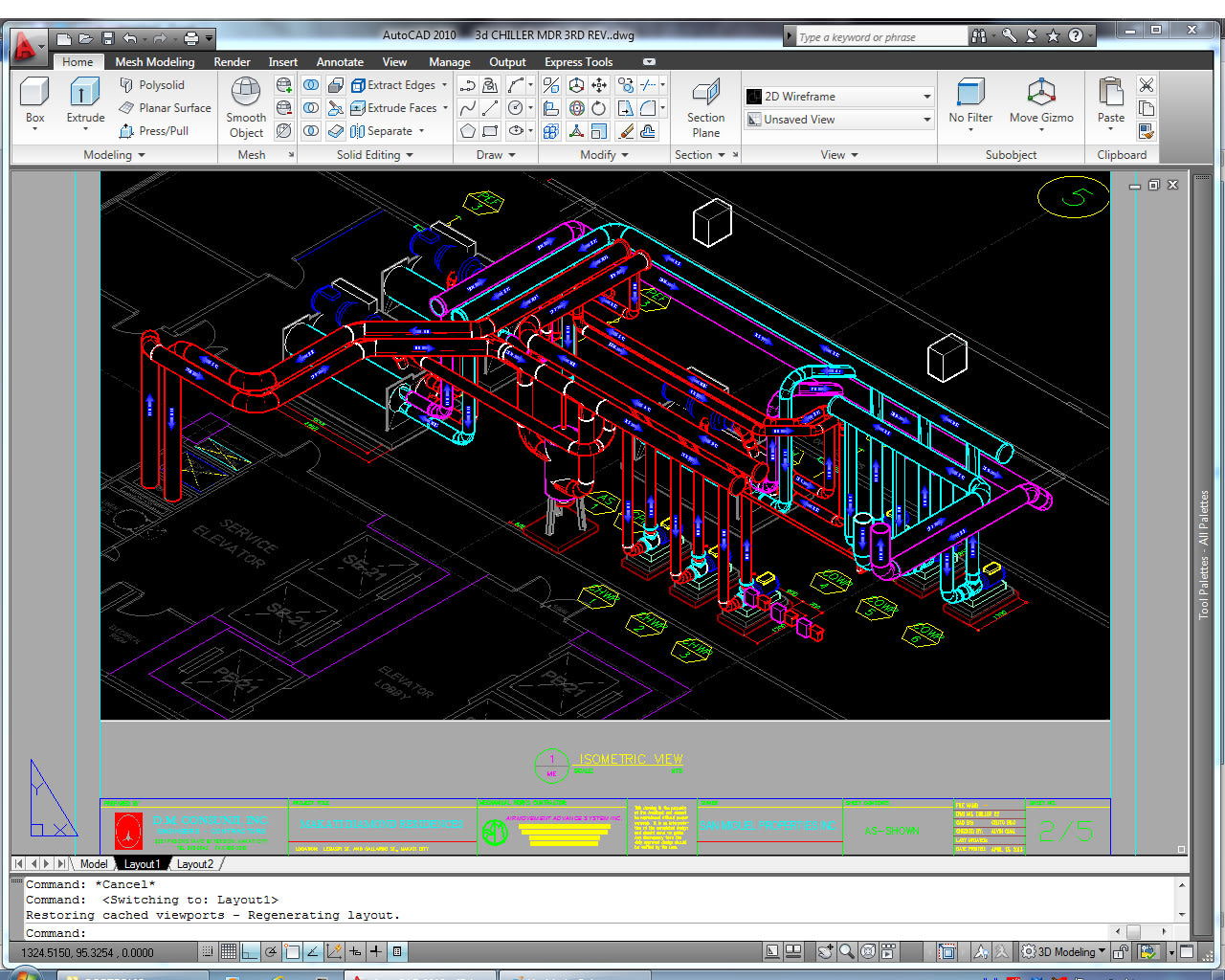
Task: Click the Smooth Object mesh tool
Action: pos(246,108)
